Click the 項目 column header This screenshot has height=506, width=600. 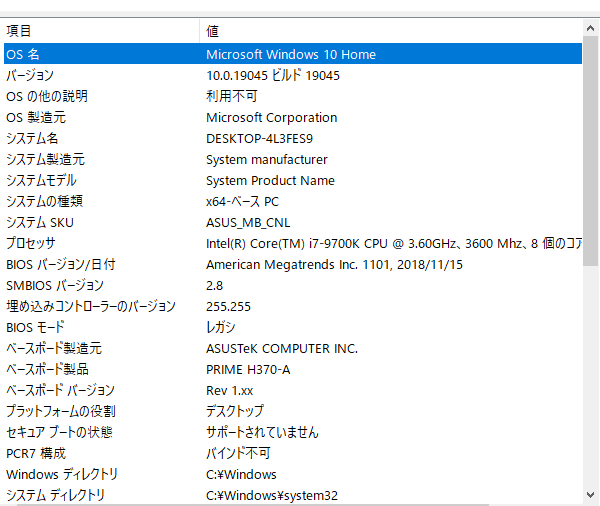pyautogui.click(x=101, y=31)
